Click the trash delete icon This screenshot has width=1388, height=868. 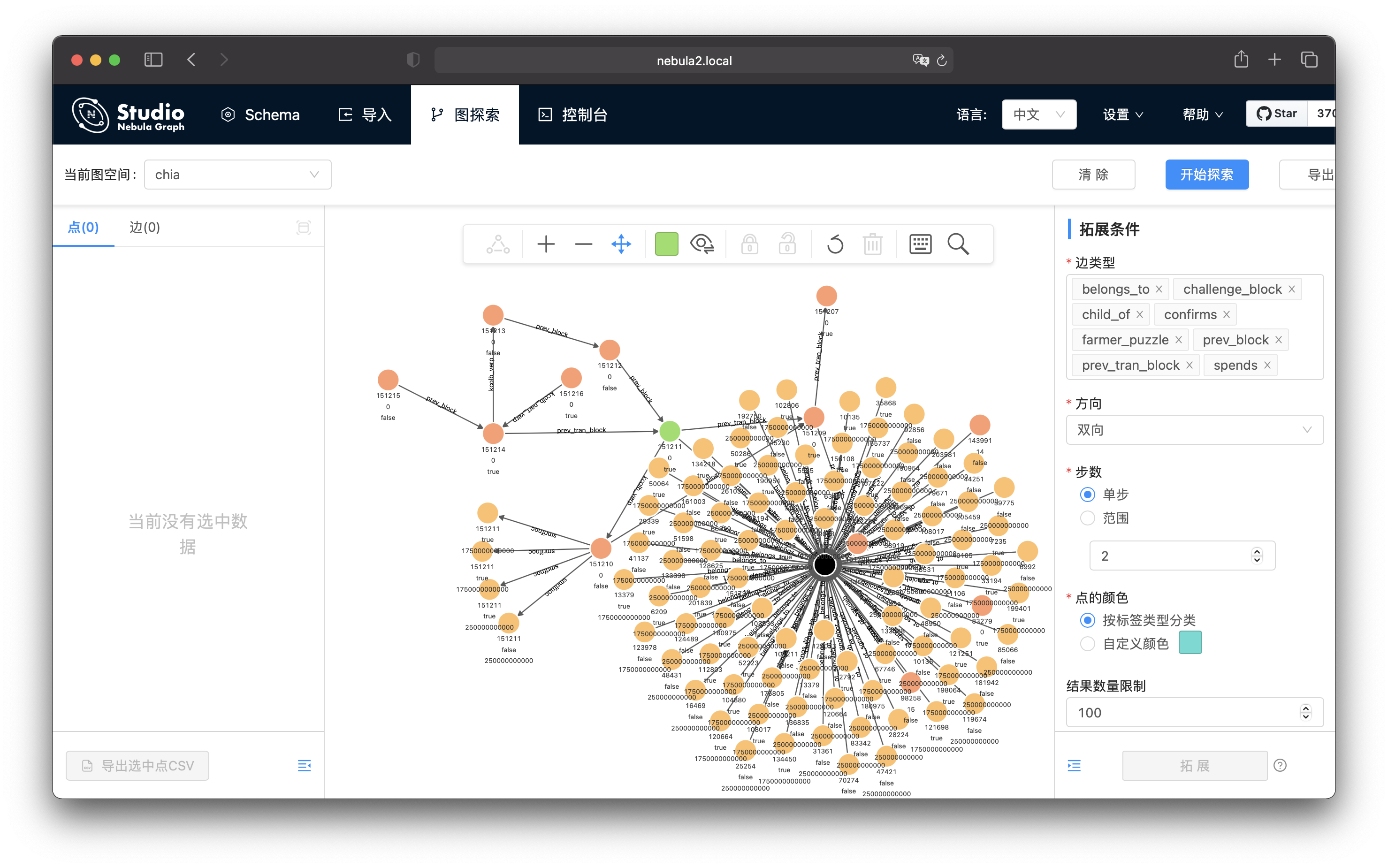pyautogui.click(x=872, y=244)
